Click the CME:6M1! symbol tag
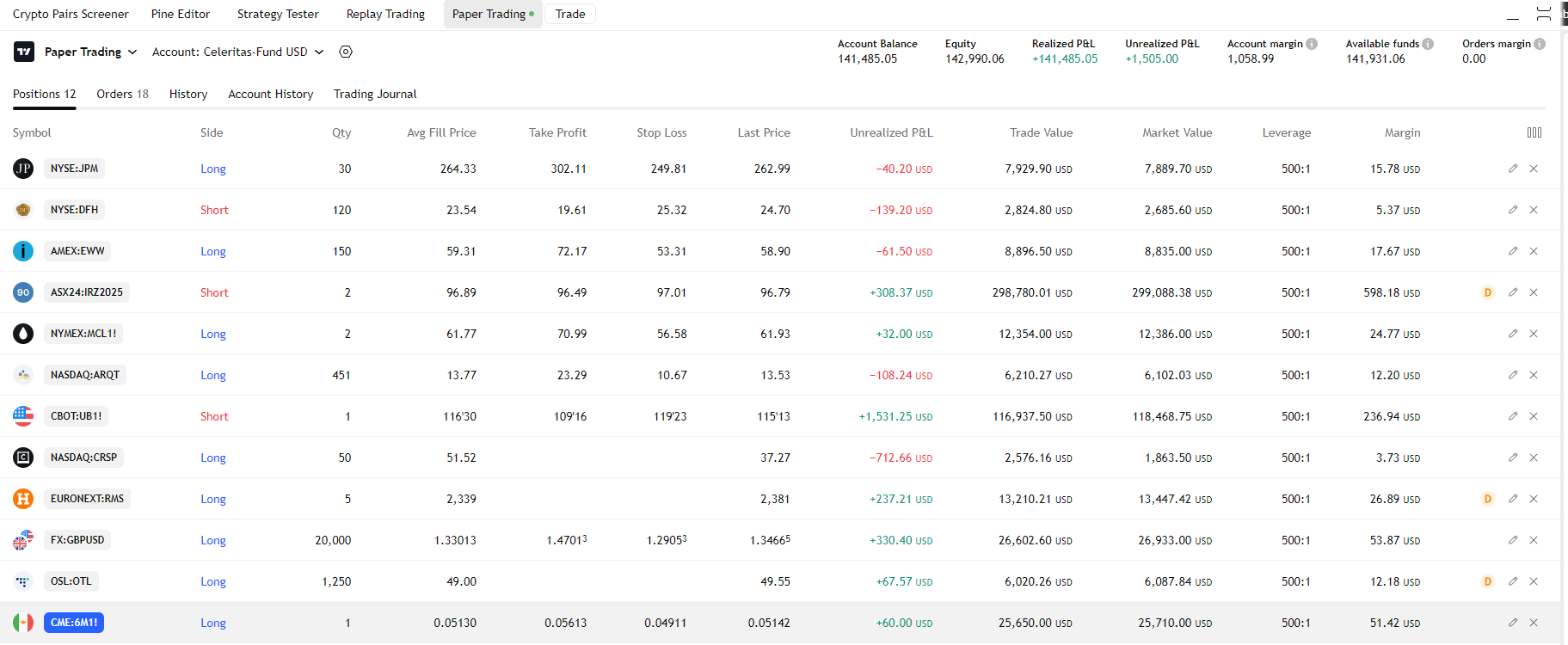 point(74,623)
